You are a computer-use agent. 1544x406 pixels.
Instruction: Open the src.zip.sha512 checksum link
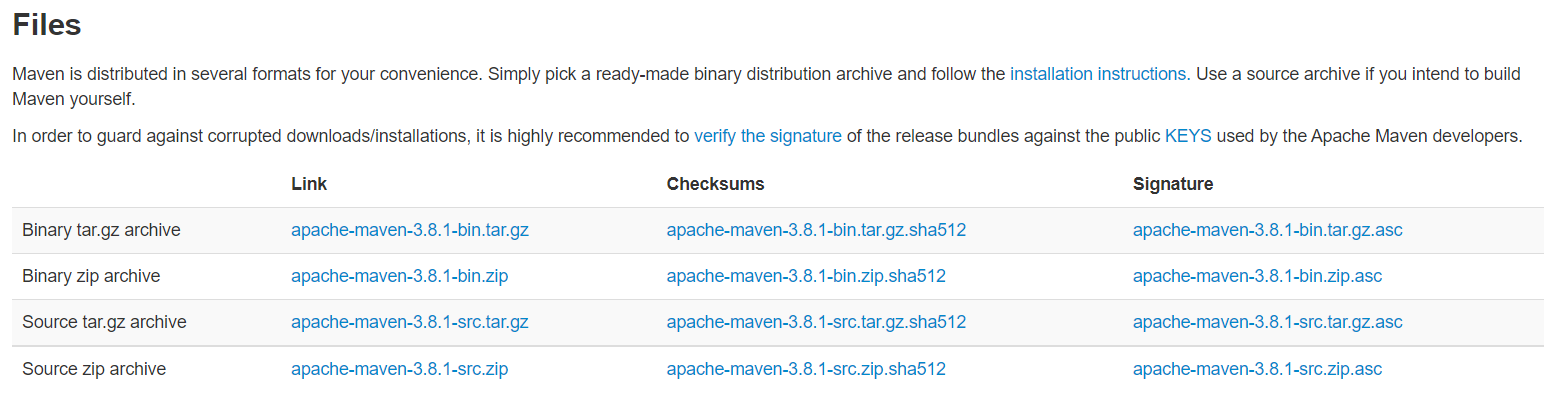click(x=806, y=369)
